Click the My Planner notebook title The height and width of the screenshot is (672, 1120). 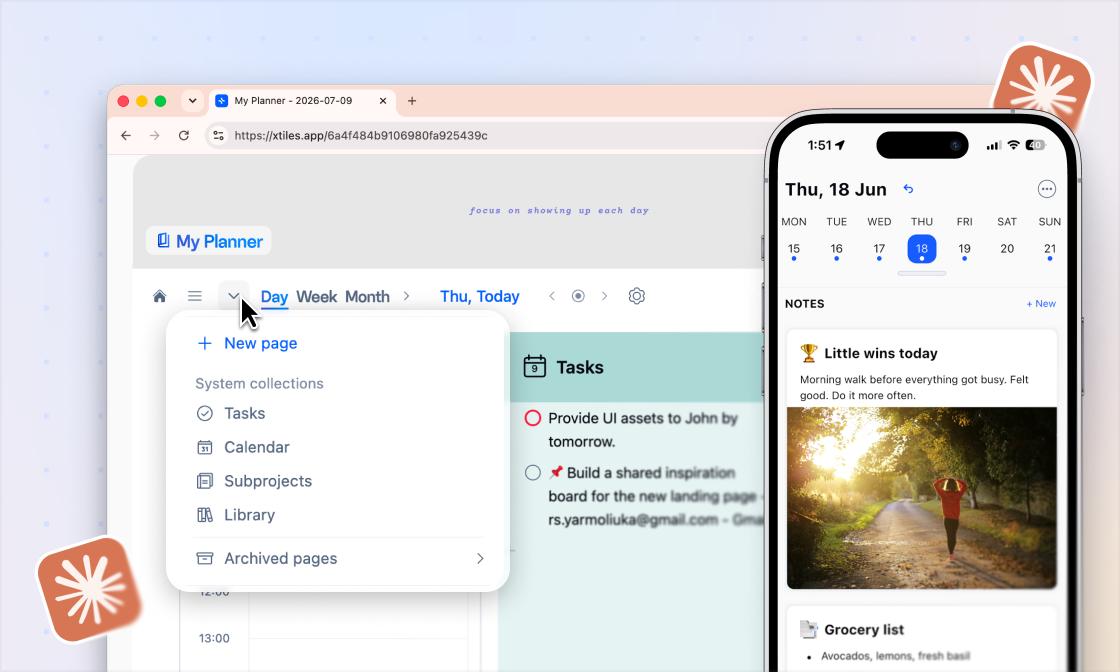pos(209,241)
